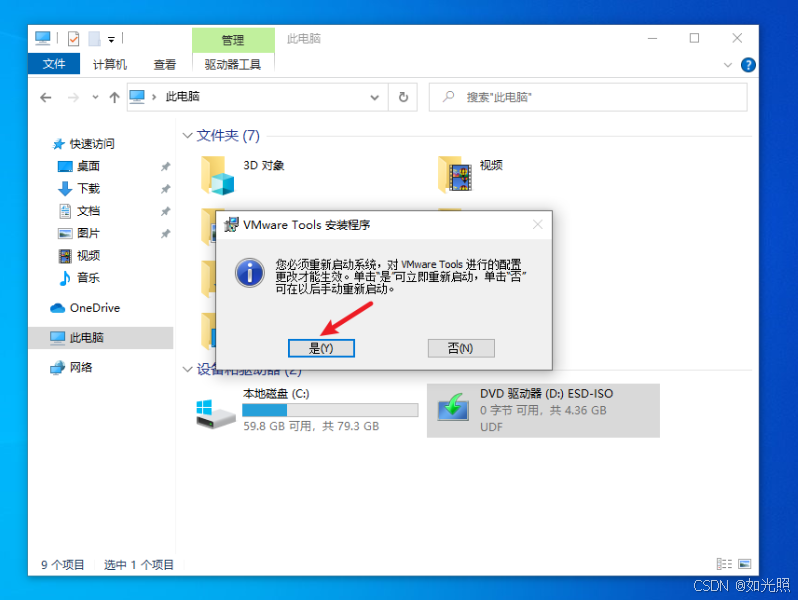Select the 本地磁盘 (C:) drive icon
798x600 pixels.
pos(216,414)
